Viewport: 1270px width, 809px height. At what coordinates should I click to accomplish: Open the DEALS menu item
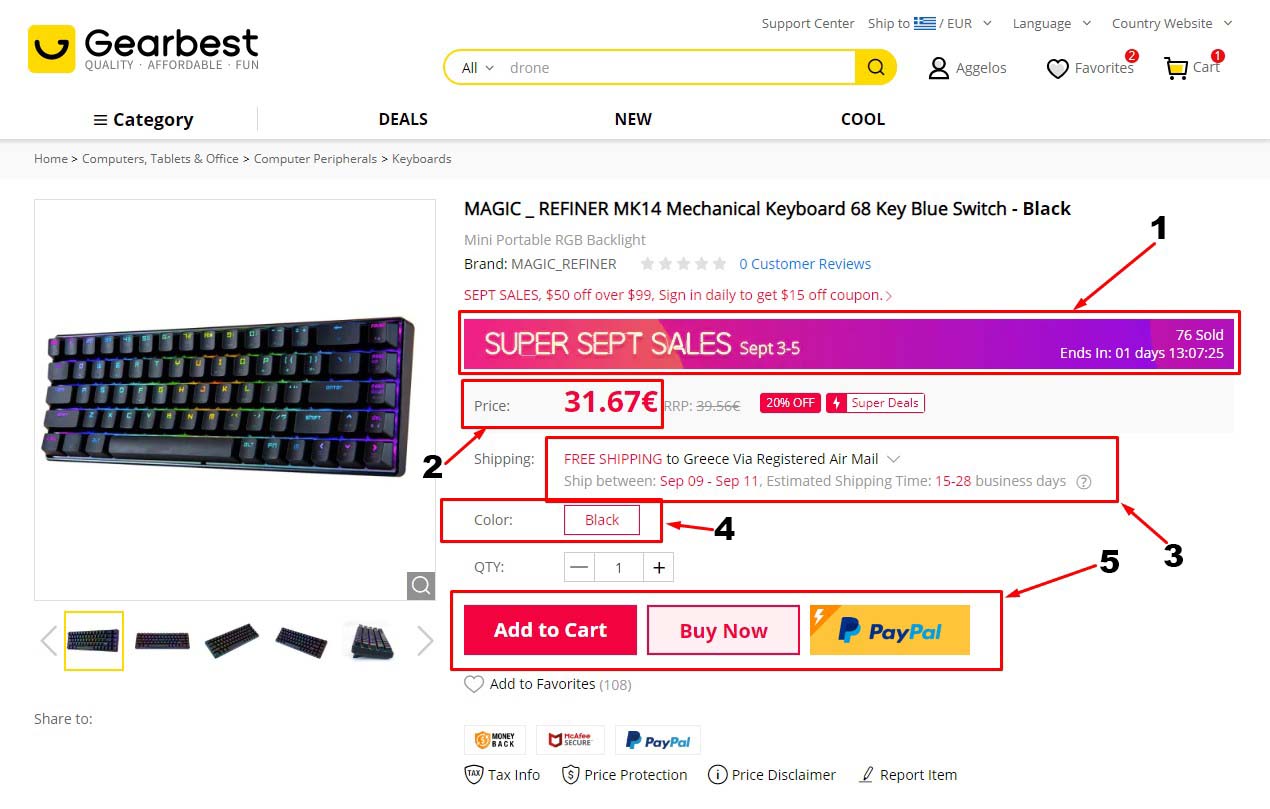point(403,119)
